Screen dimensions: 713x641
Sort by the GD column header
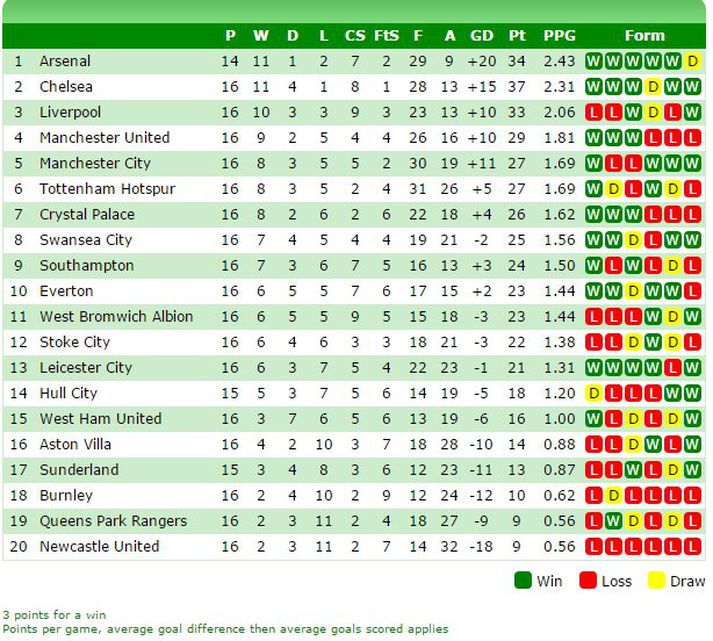482,36
